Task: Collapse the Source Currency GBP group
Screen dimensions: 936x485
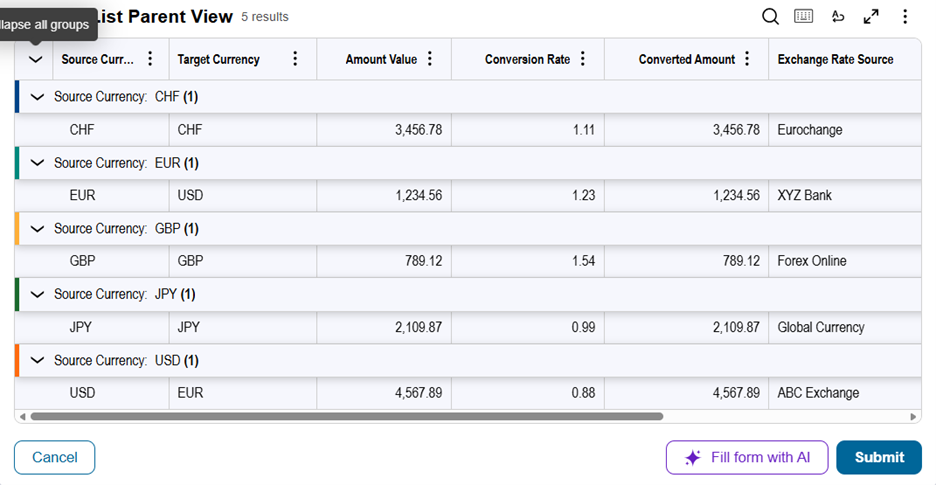Action: click(38, 229)
